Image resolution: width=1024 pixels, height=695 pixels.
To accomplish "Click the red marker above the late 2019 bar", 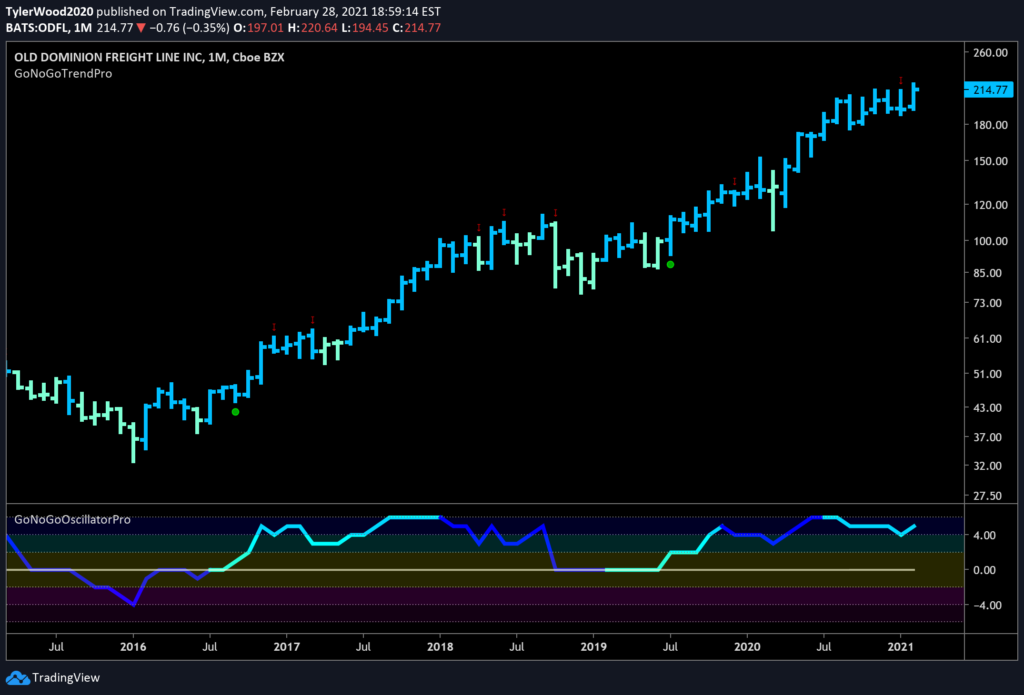I will (x=735, y=181).
